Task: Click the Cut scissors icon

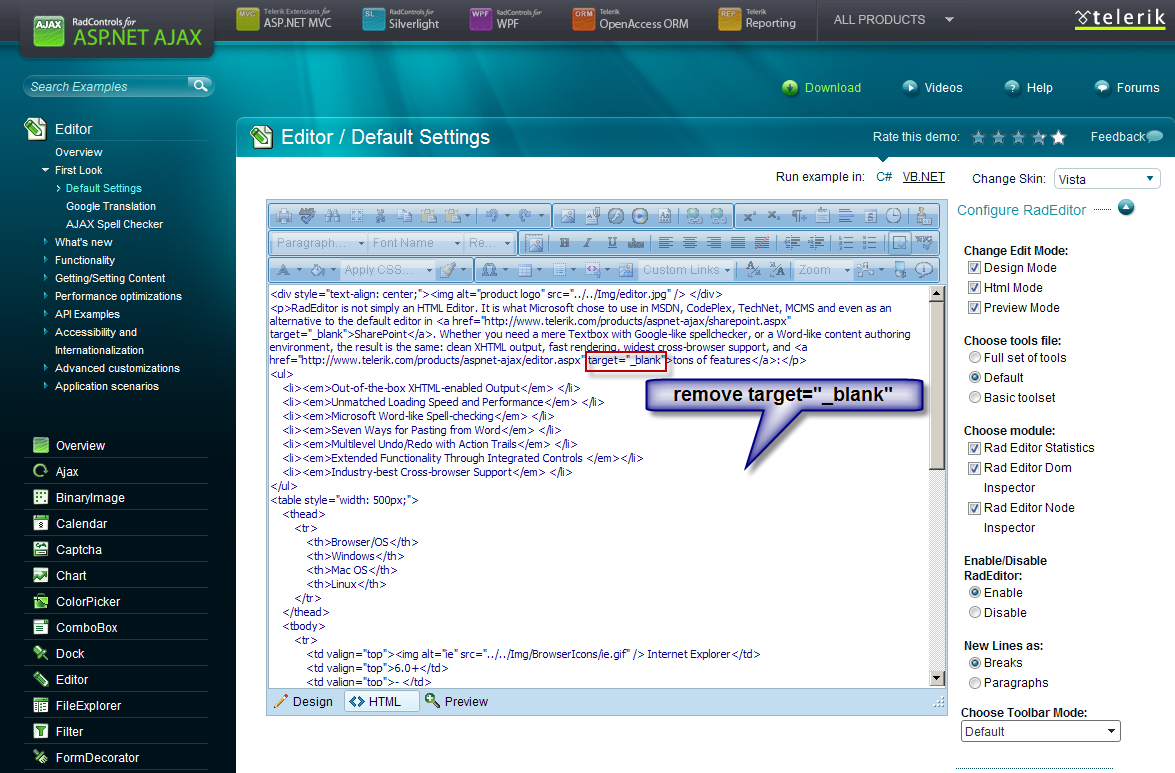Action: pos(381,216)
